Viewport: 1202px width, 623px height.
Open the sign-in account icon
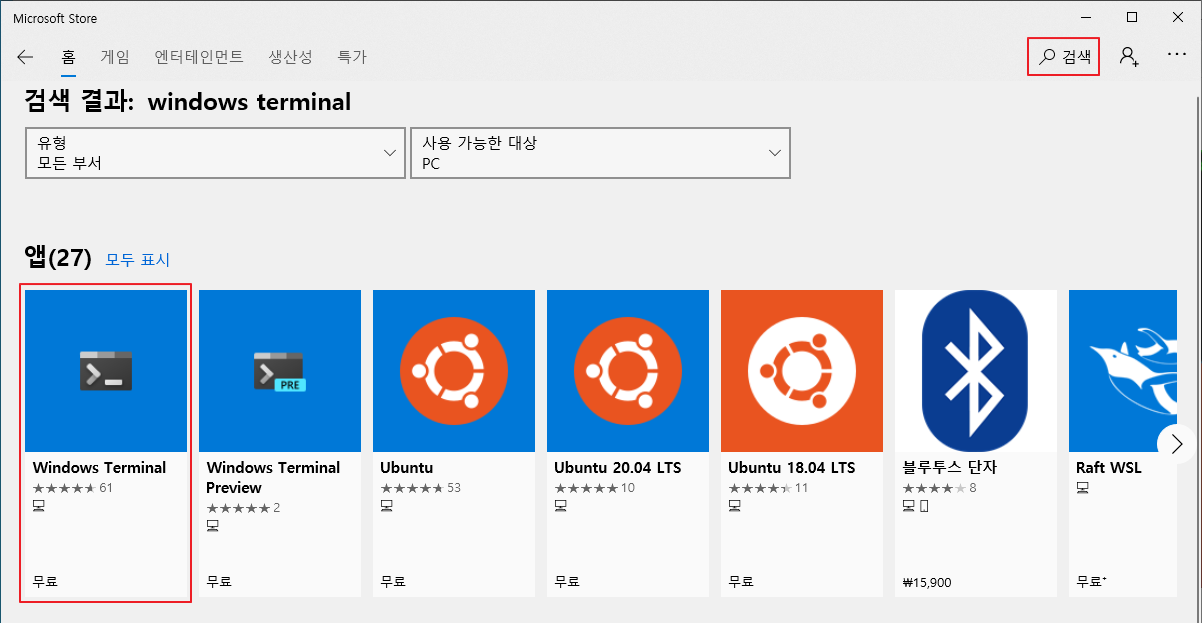(x=1129, y=56)
